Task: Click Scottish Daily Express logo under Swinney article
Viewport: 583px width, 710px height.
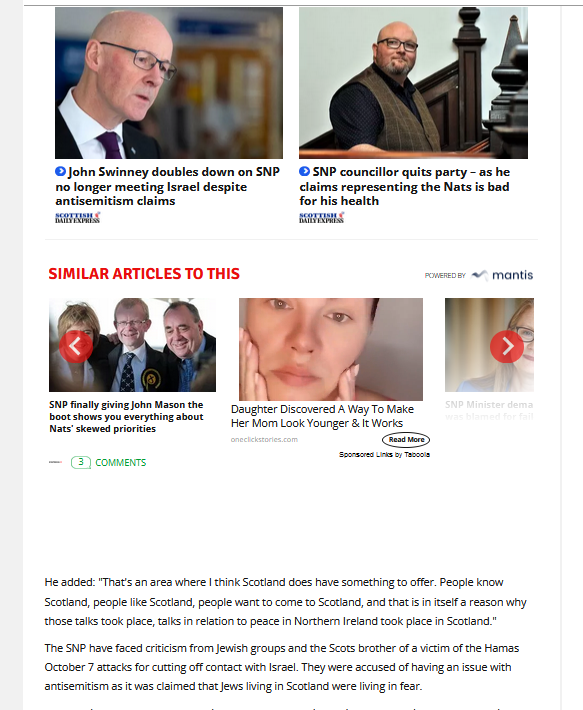Action: click(x=77, y=218)
